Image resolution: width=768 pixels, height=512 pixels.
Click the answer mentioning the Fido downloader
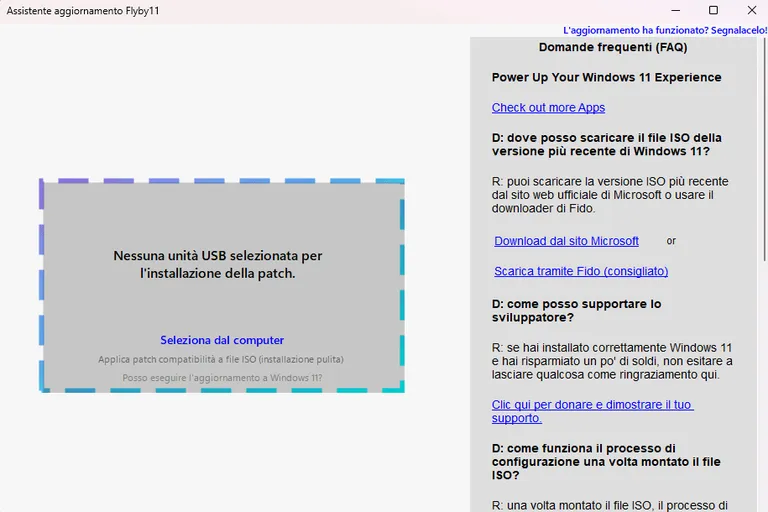click(610, 195)
